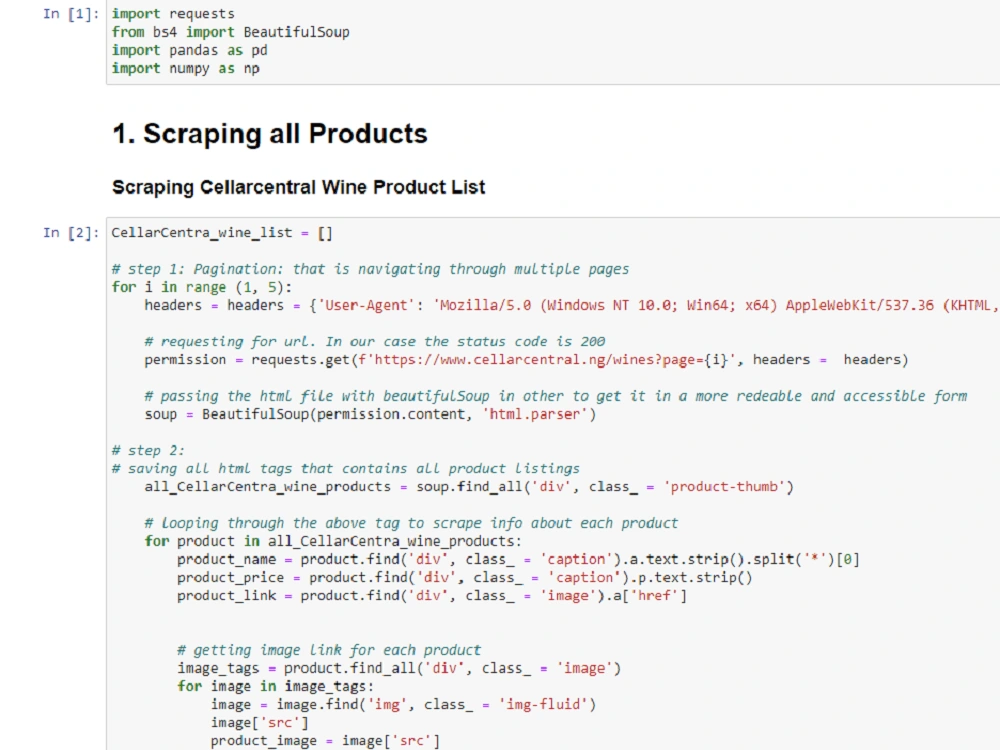Click the 'product_price = product.find' line
The width and height of the screenshot is (1000, 750).
point(465,578)
